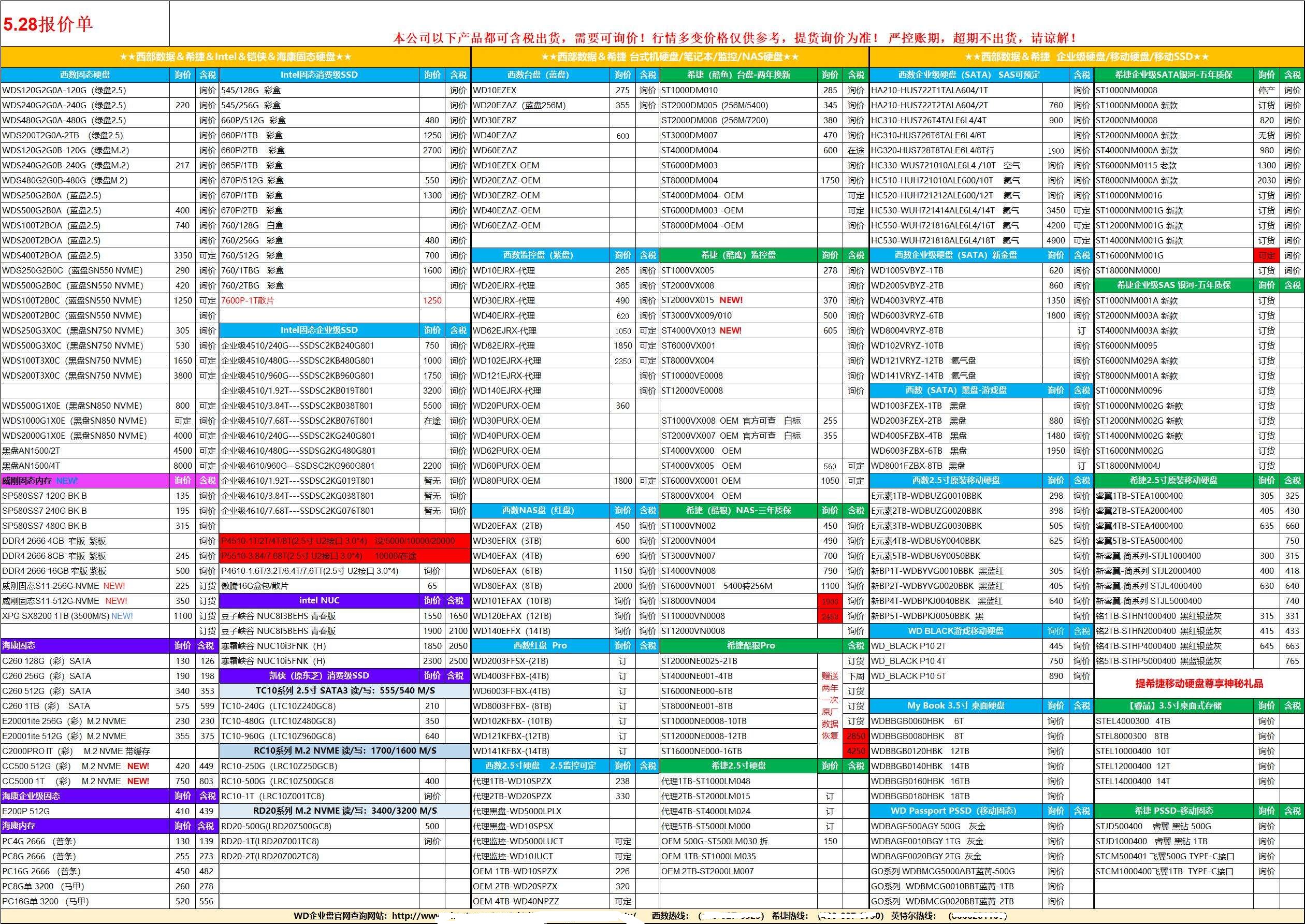Select the "C260 128G（彩）SATA" cell
Screen dimensions: 1305x924
[85, 660]
